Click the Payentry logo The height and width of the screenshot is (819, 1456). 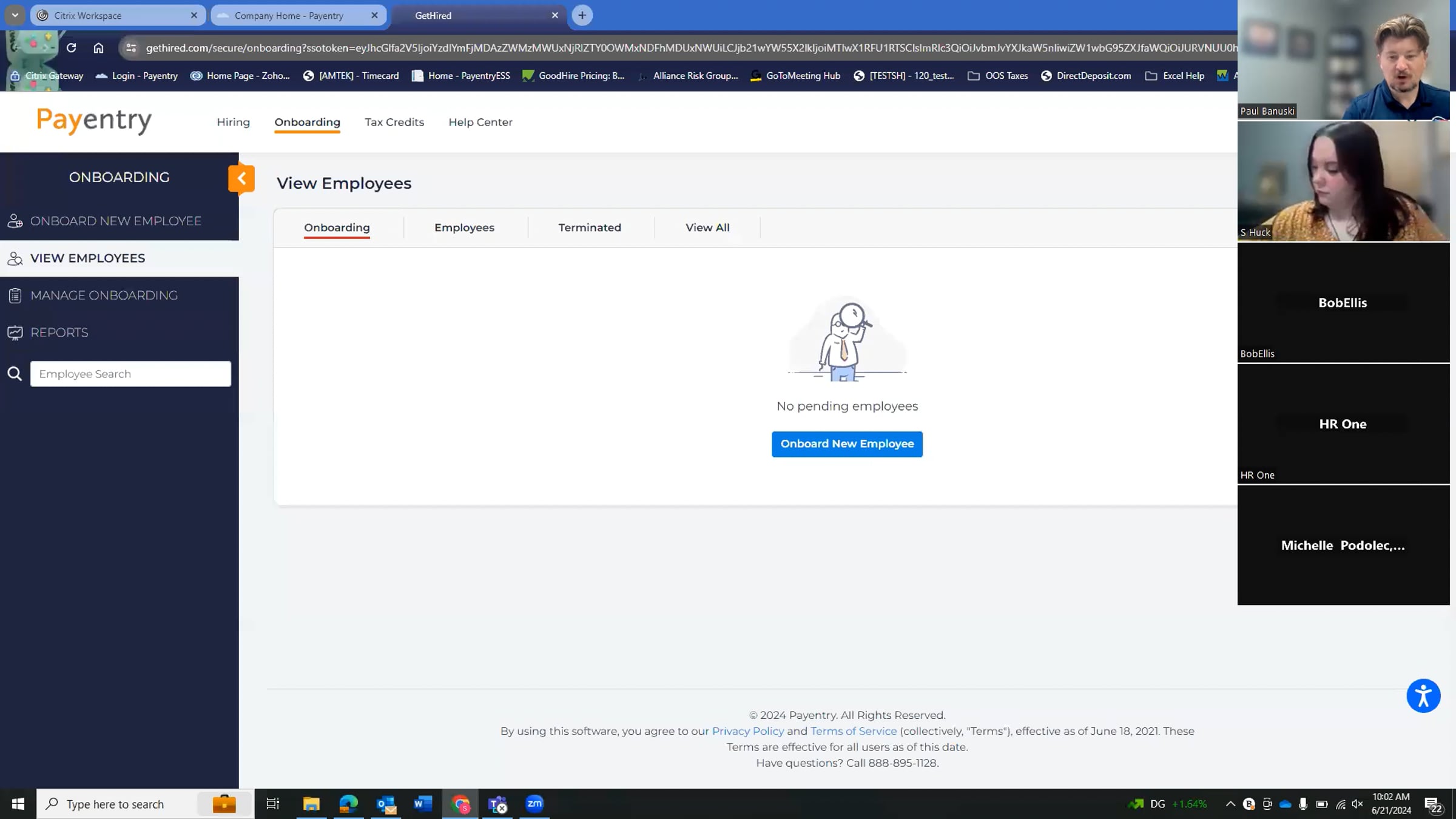(94, 121)
